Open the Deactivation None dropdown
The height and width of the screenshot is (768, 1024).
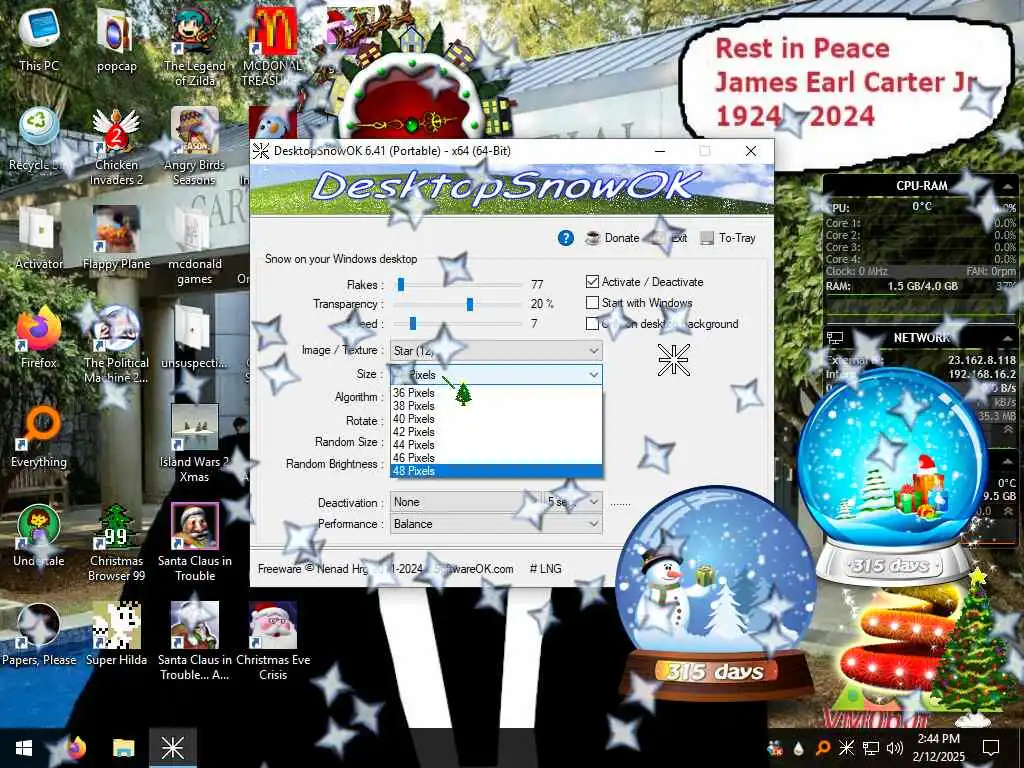pyautogui.click(x=466, y=502)
